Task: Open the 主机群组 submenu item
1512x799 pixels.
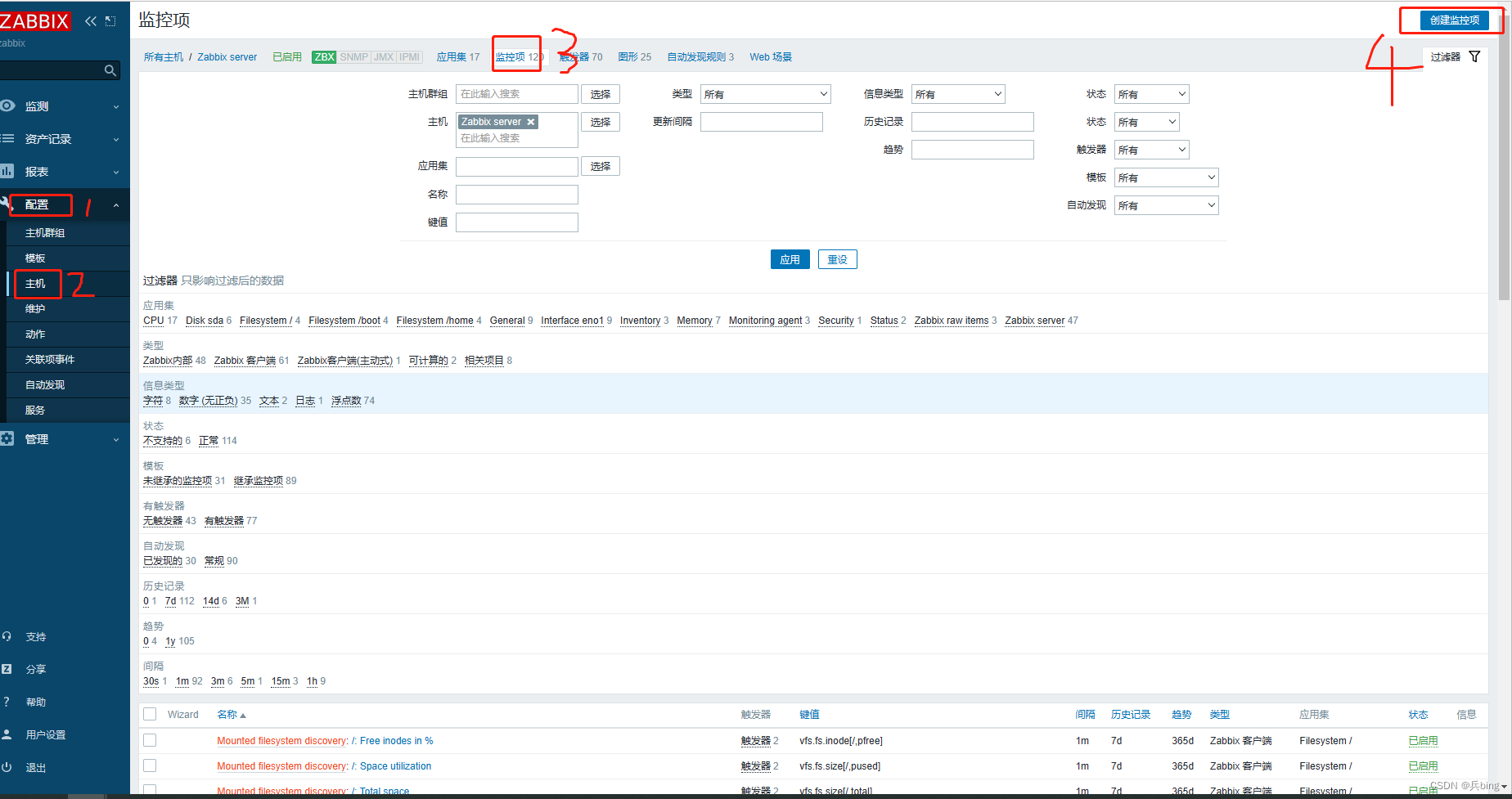Action: click(45, 233)
